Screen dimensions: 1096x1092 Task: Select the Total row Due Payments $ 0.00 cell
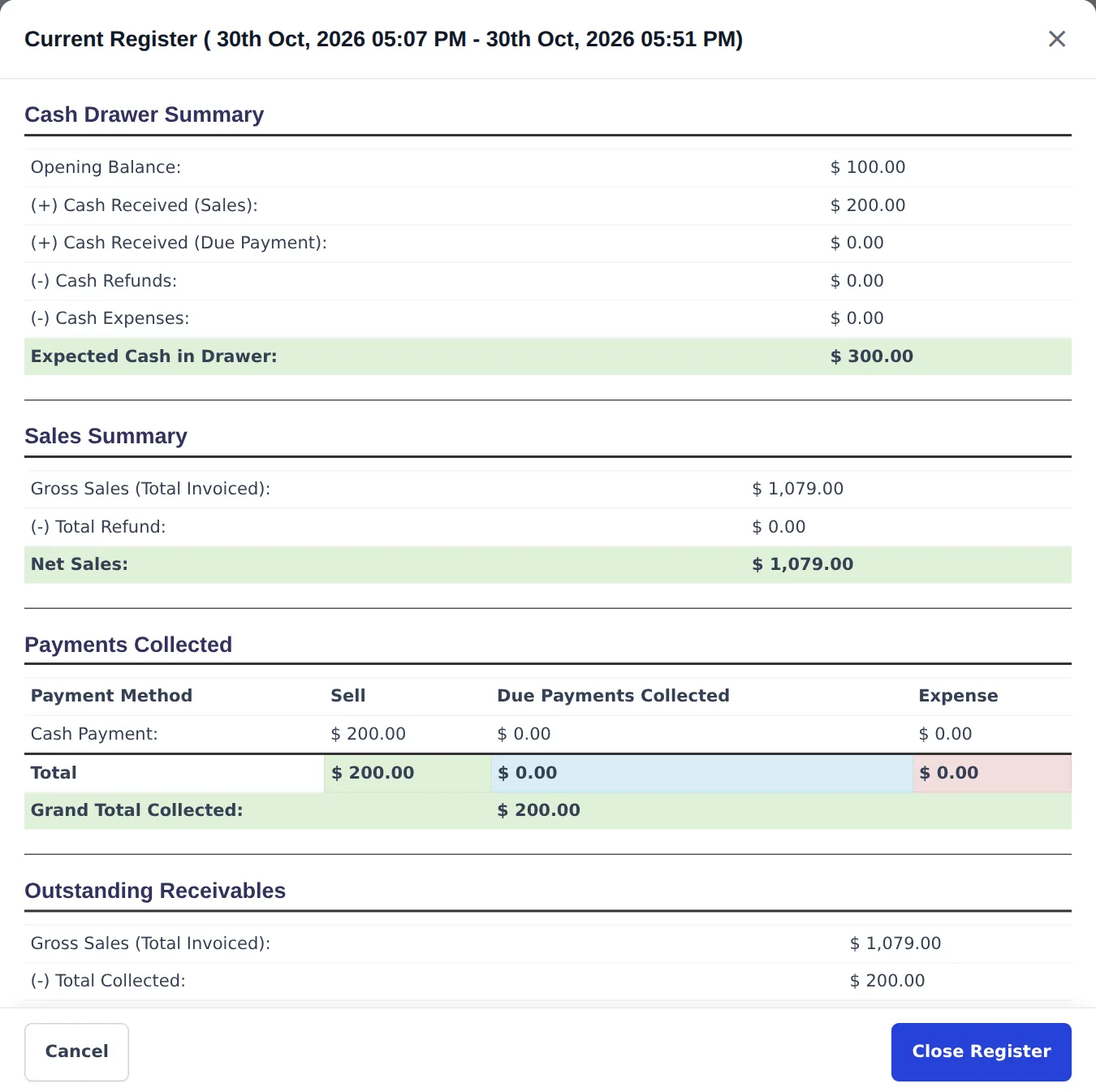[702, 773]
